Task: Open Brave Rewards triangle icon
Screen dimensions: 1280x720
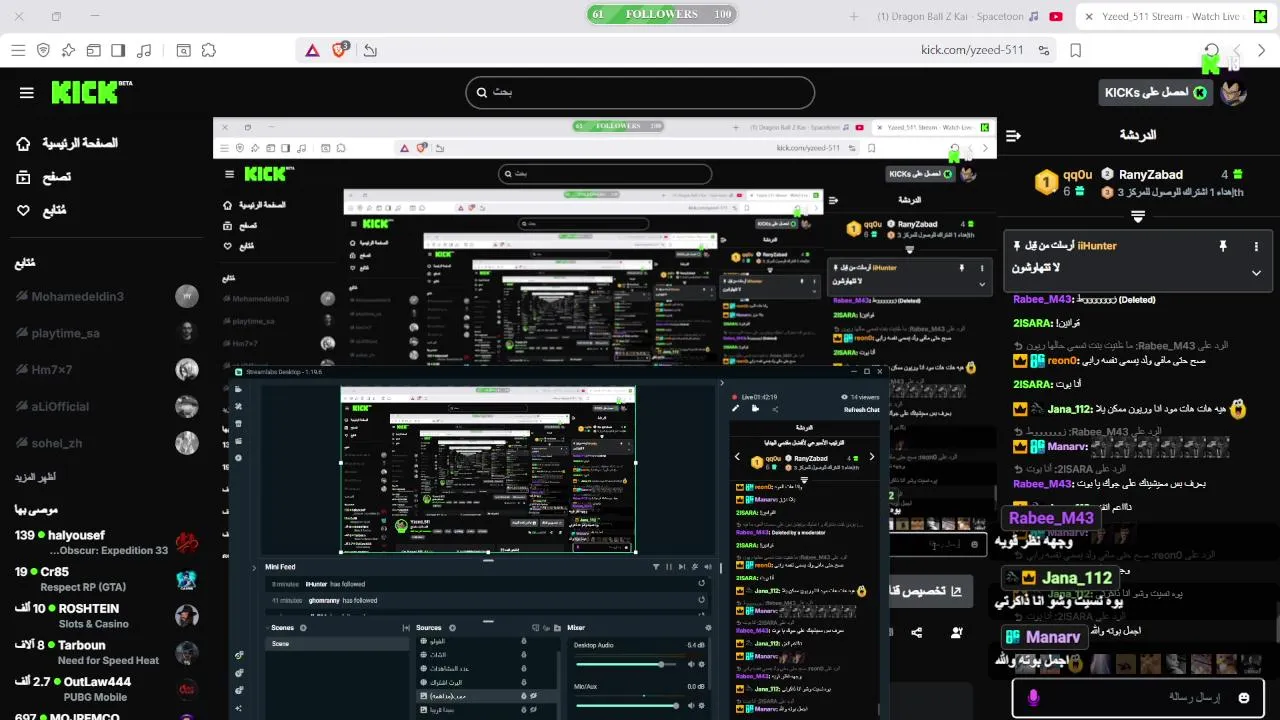Action: pyautogui.click(x=312, y=50)
